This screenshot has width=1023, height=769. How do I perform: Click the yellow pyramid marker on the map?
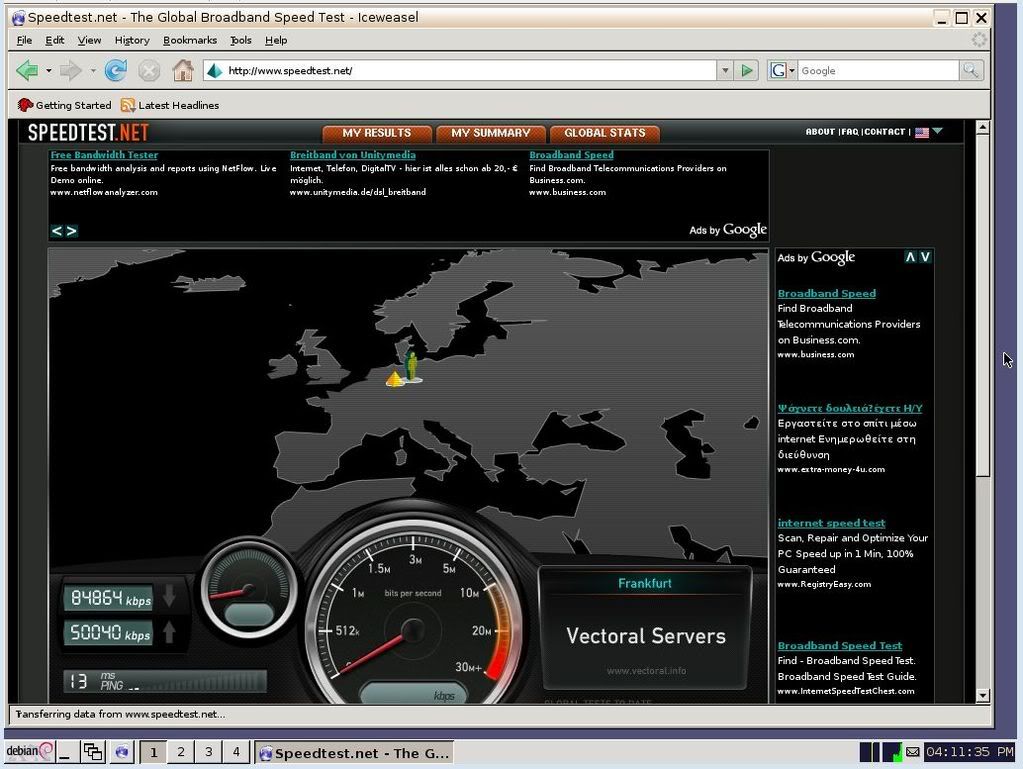395,378
